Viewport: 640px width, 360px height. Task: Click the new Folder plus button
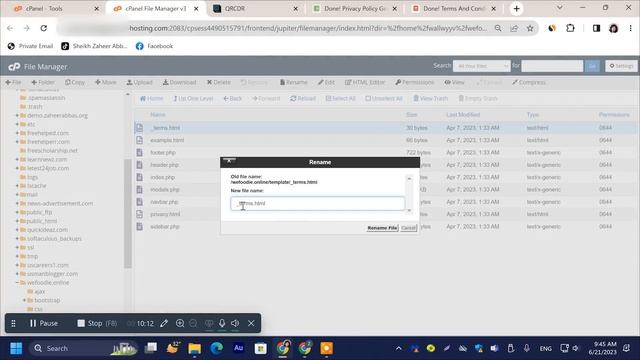(43, 82)
